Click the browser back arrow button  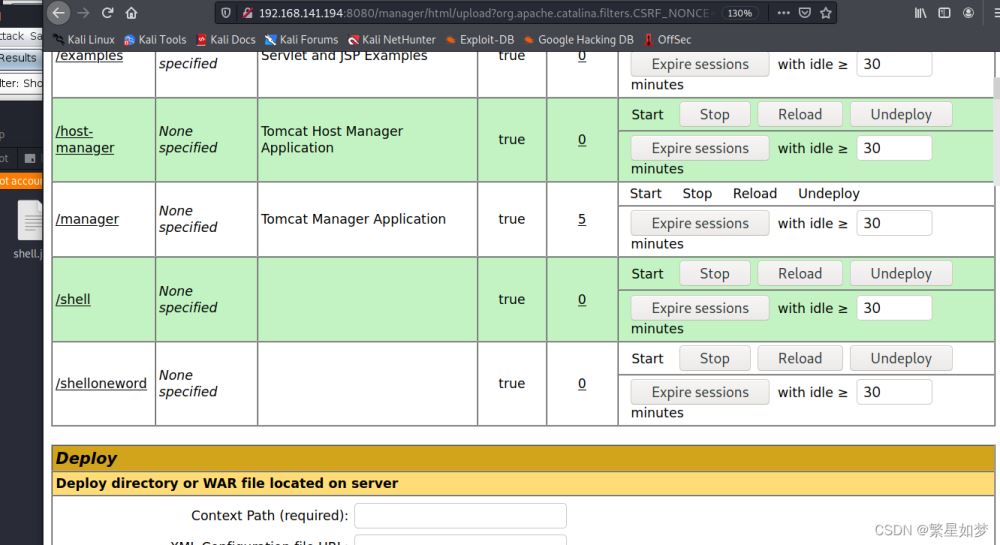(x=58, y=13)
